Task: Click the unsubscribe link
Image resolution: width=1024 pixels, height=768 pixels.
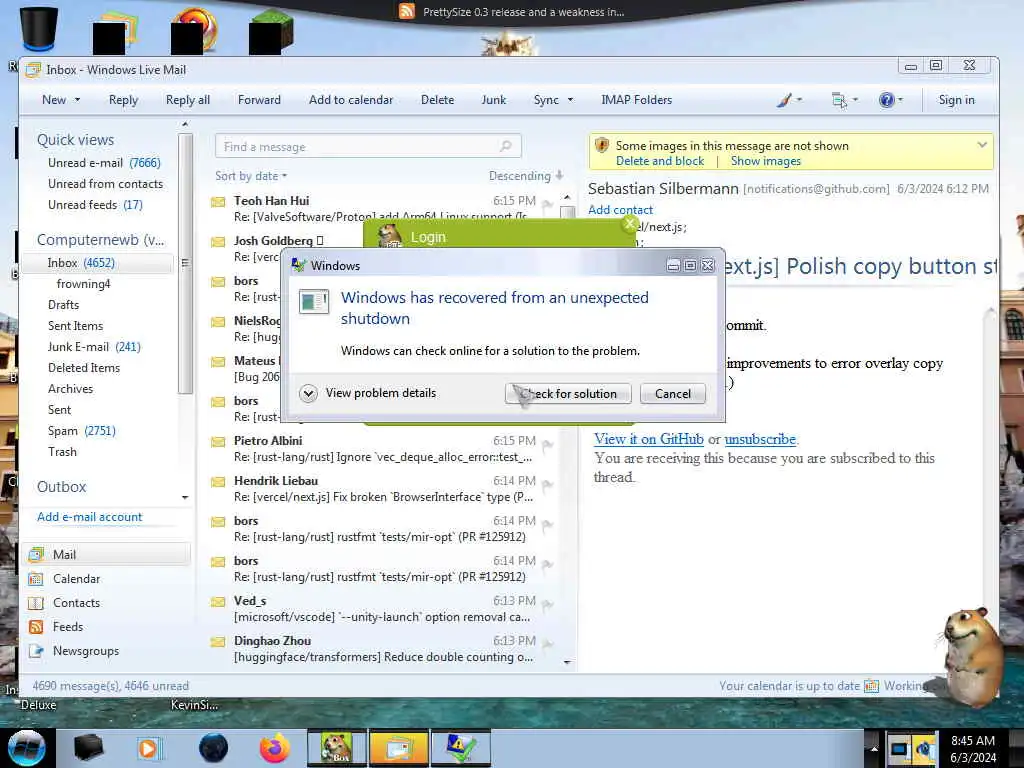Action: point(760,439)
